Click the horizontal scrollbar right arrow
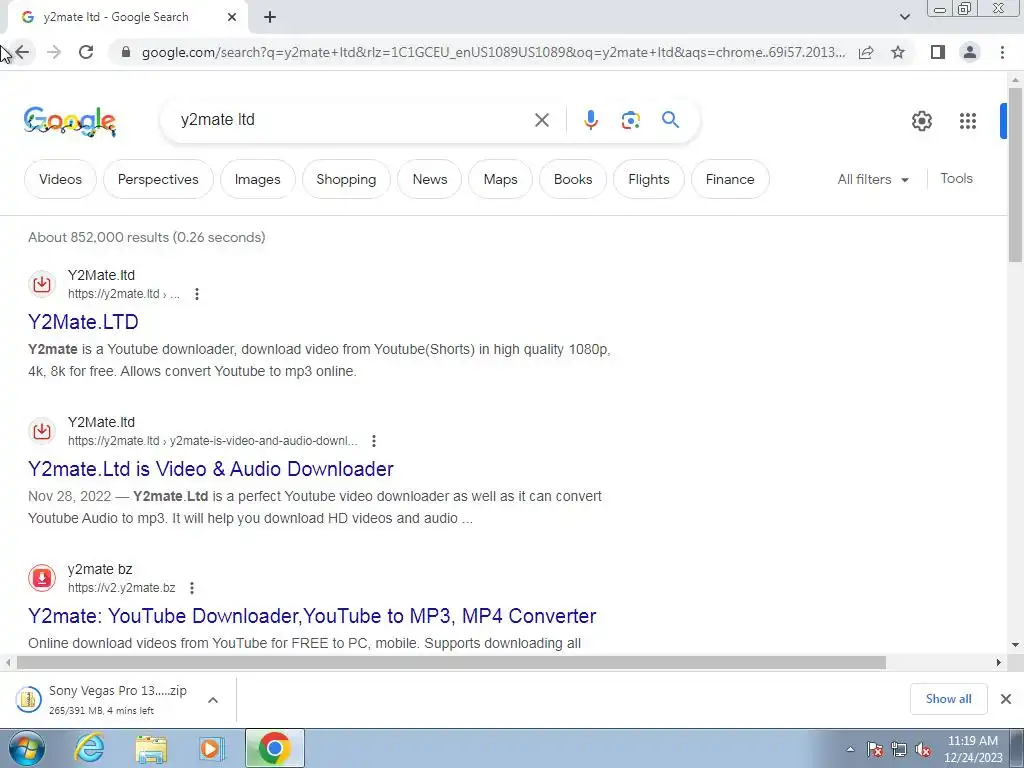 (999, 662)
